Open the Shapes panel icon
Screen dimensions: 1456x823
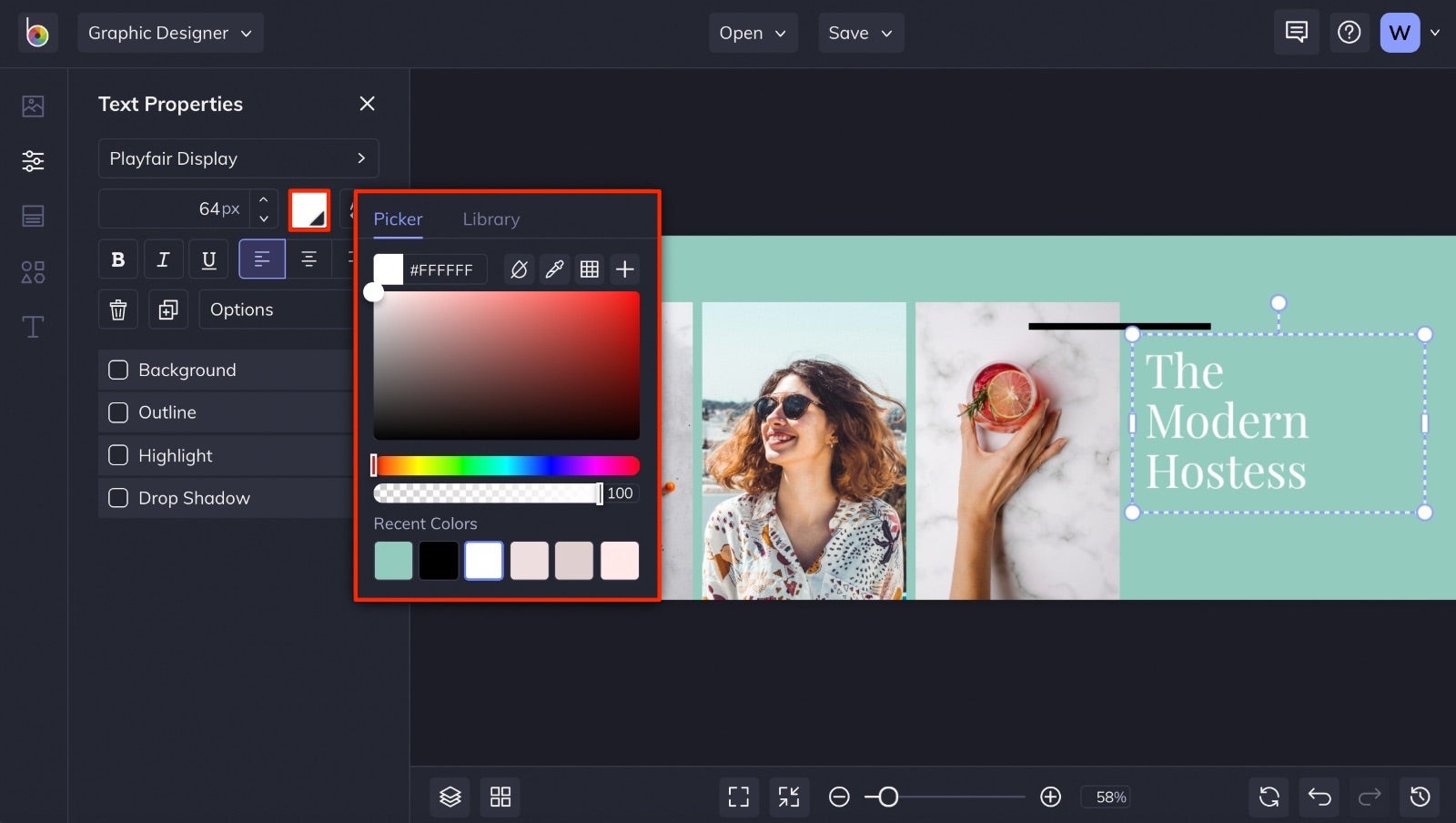pos(33,271)
